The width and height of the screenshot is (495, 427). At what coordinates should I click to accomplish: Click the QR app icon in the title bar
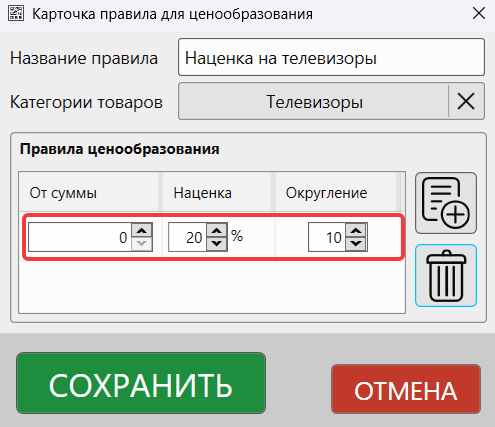point(16,13)
